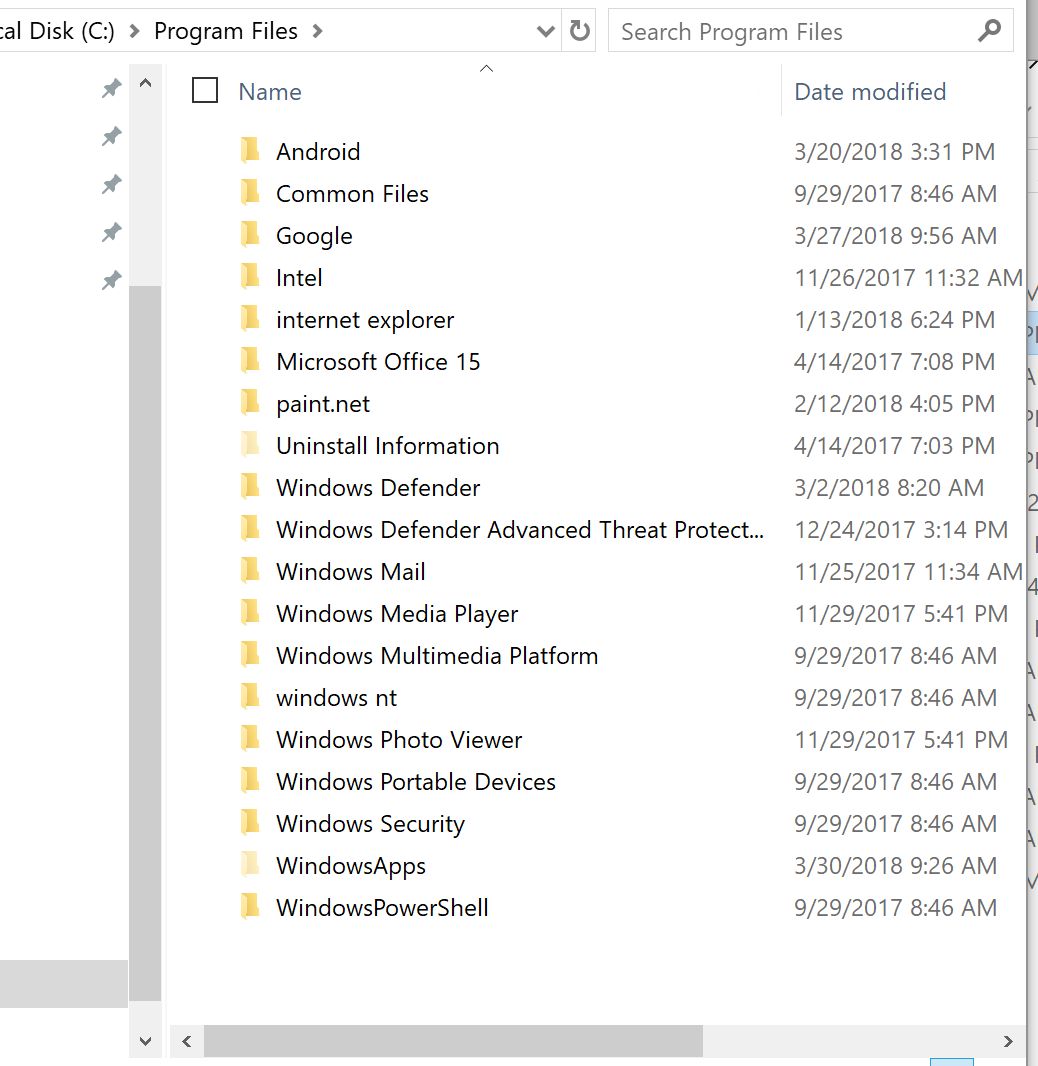Click the navigation pane scroll up arrow
The height and width of the screenshot is (1066, 1038).
pyautogui.click(x=145, y=84)
